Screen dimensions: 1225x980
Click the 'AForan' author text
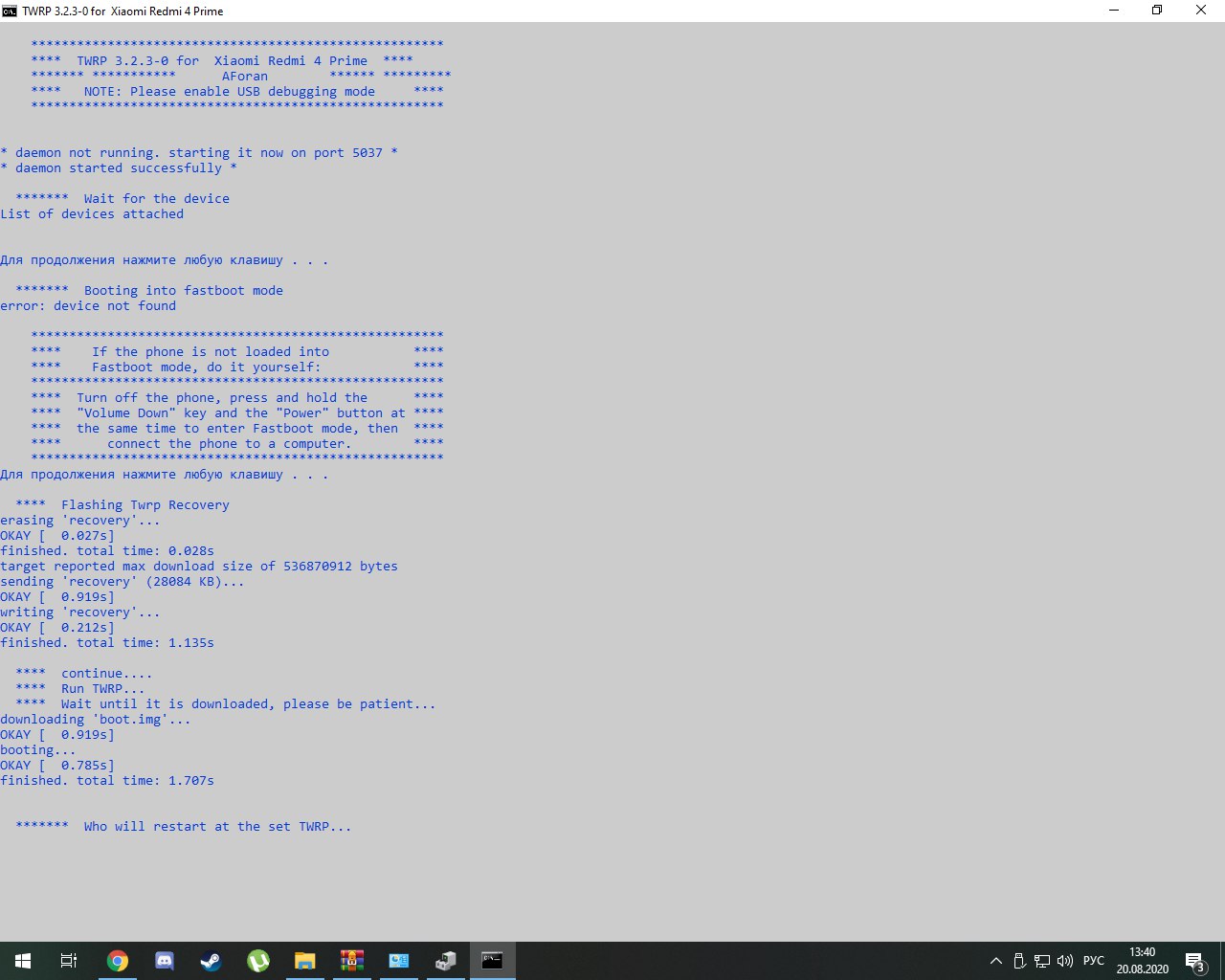click(245, 77)
